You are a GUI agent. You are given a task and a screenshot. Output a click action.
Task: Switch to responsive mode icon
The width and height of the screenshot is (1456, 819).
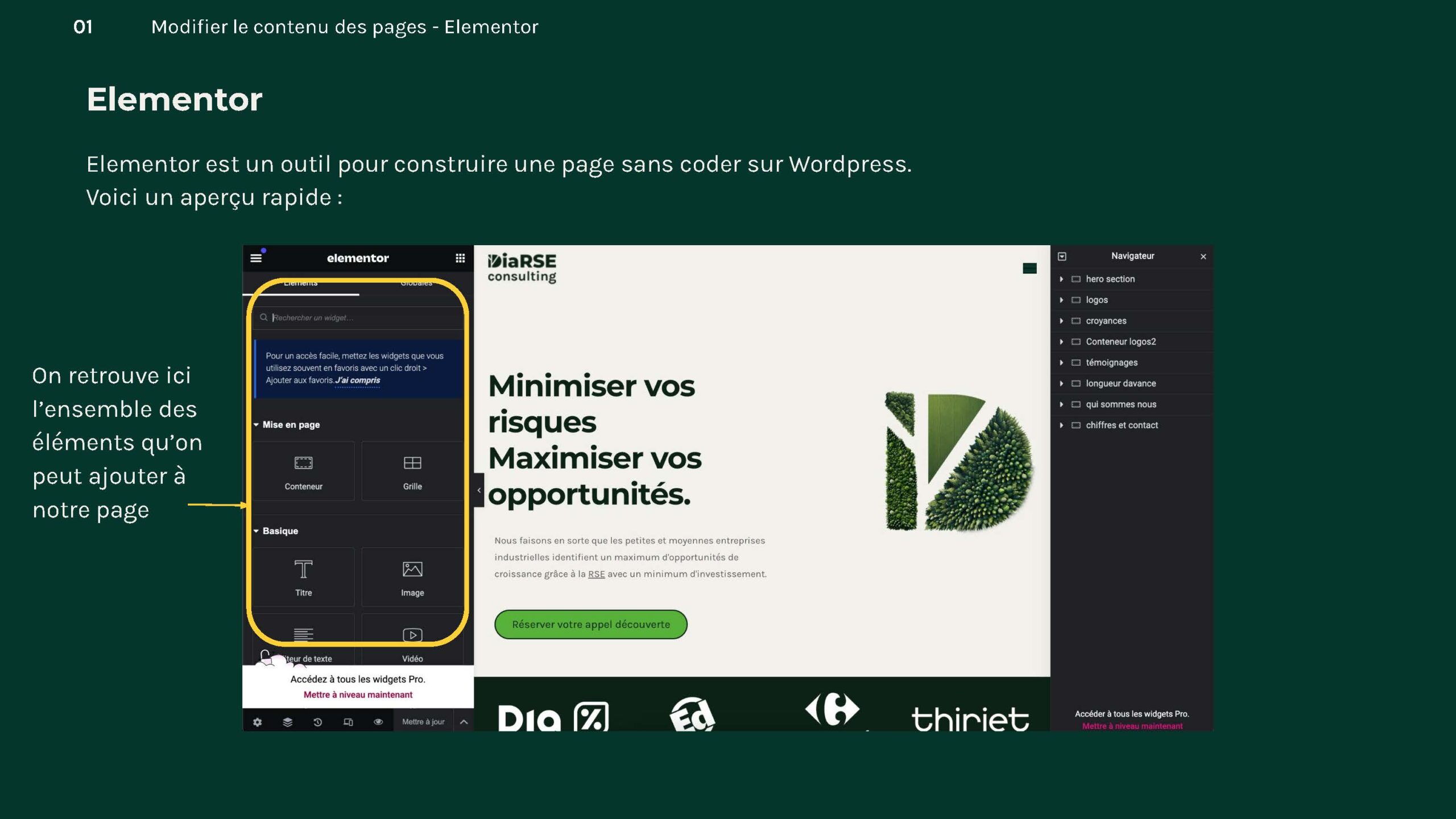[348, 722]
